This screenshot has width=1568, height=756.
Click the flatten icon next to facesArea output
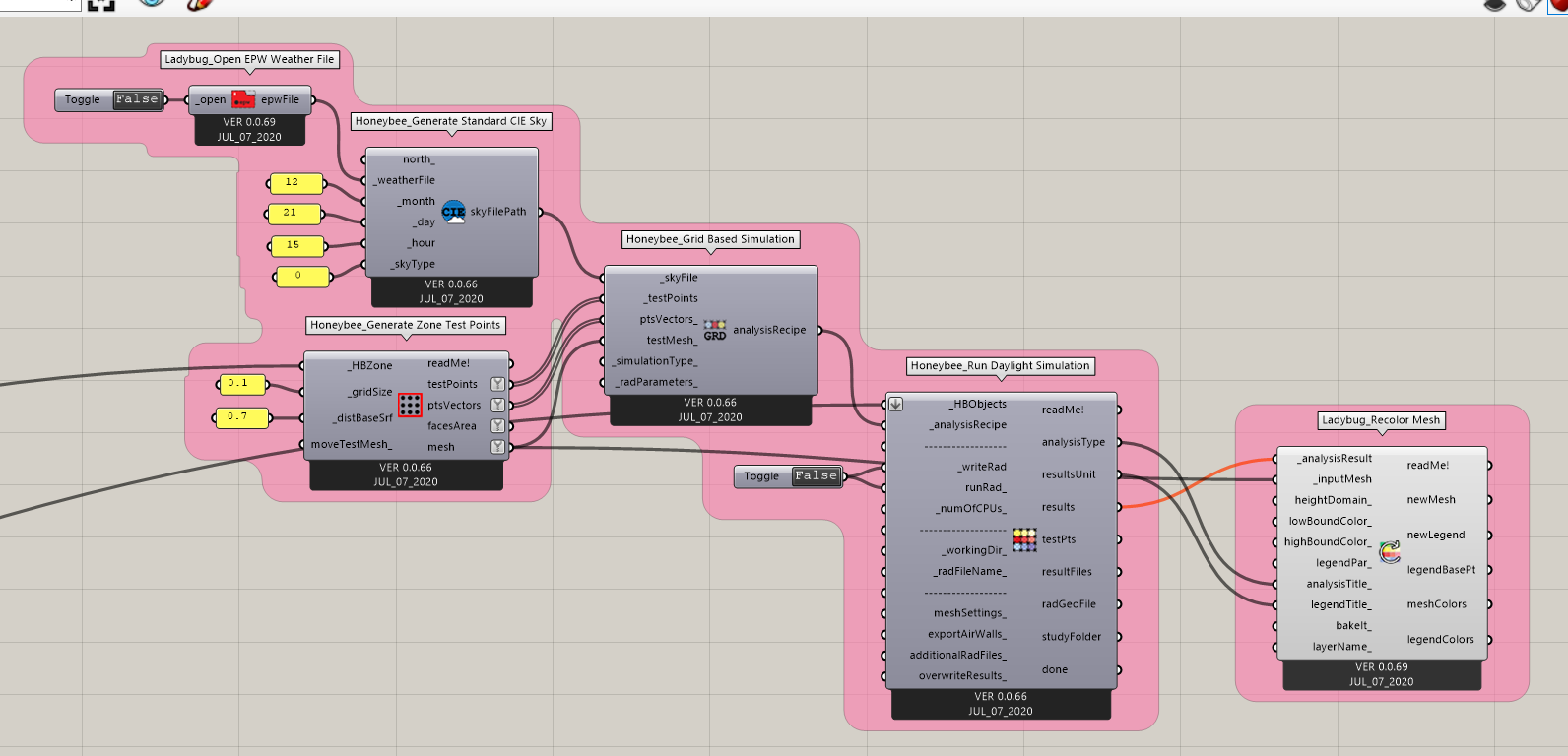498,426
